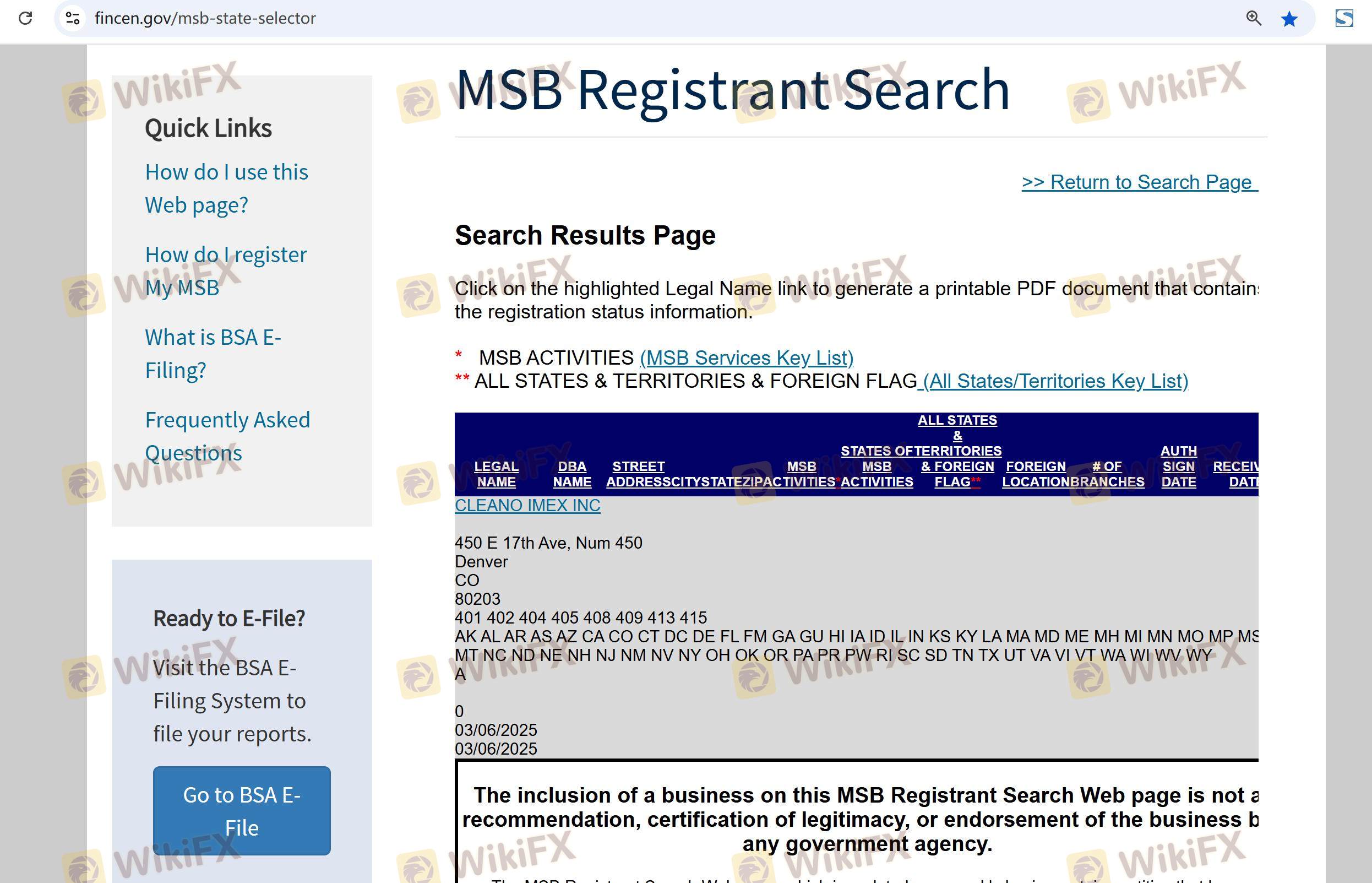Open the CLEANO IMEX INC registrant link
Screen dimensions: 1372x883
coord(527,505)
